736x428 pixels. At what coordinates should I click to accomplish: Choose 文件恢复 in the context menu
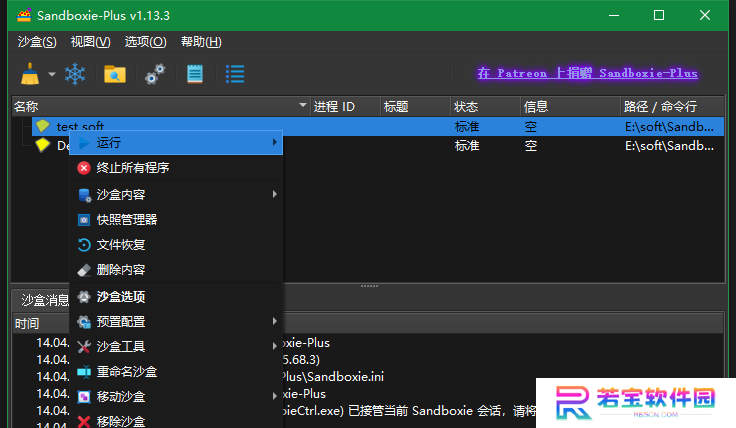click(176, 245)
